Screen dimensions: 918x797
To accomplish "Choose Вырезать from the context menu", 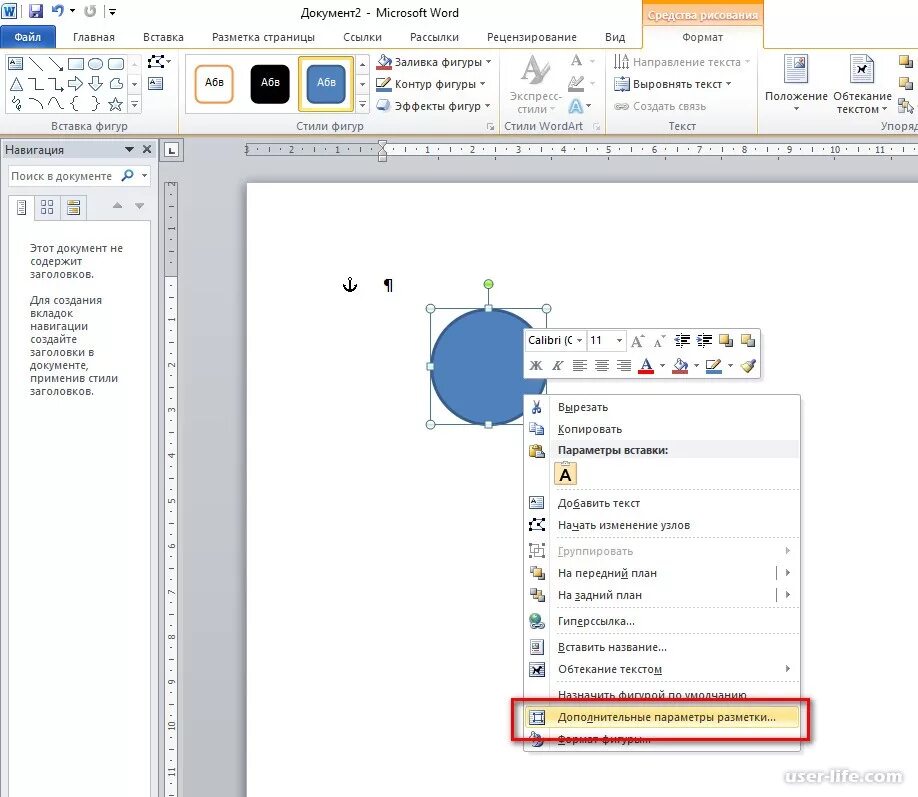I will 663,407.
